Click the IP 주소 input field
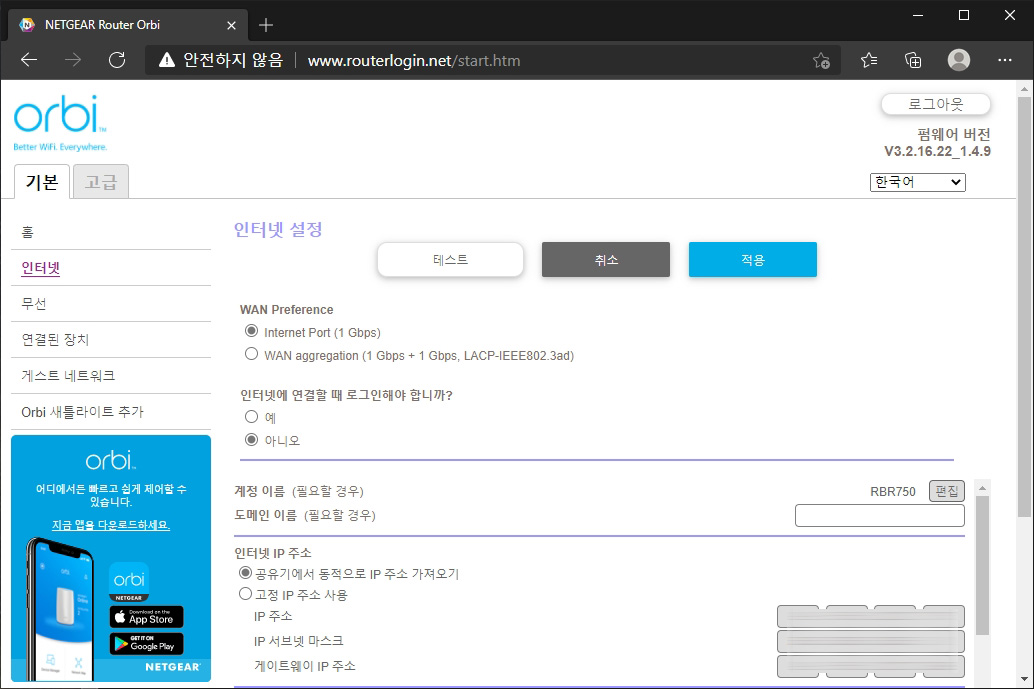Viewport: 1034px width, 689px height. [x=870, y=616]
